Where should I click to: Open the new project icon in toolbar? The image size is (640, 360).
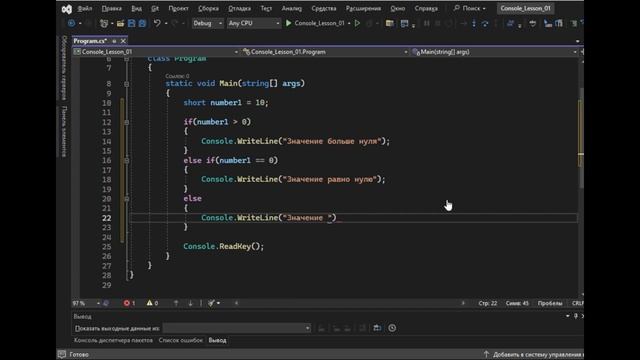point(104,24)
